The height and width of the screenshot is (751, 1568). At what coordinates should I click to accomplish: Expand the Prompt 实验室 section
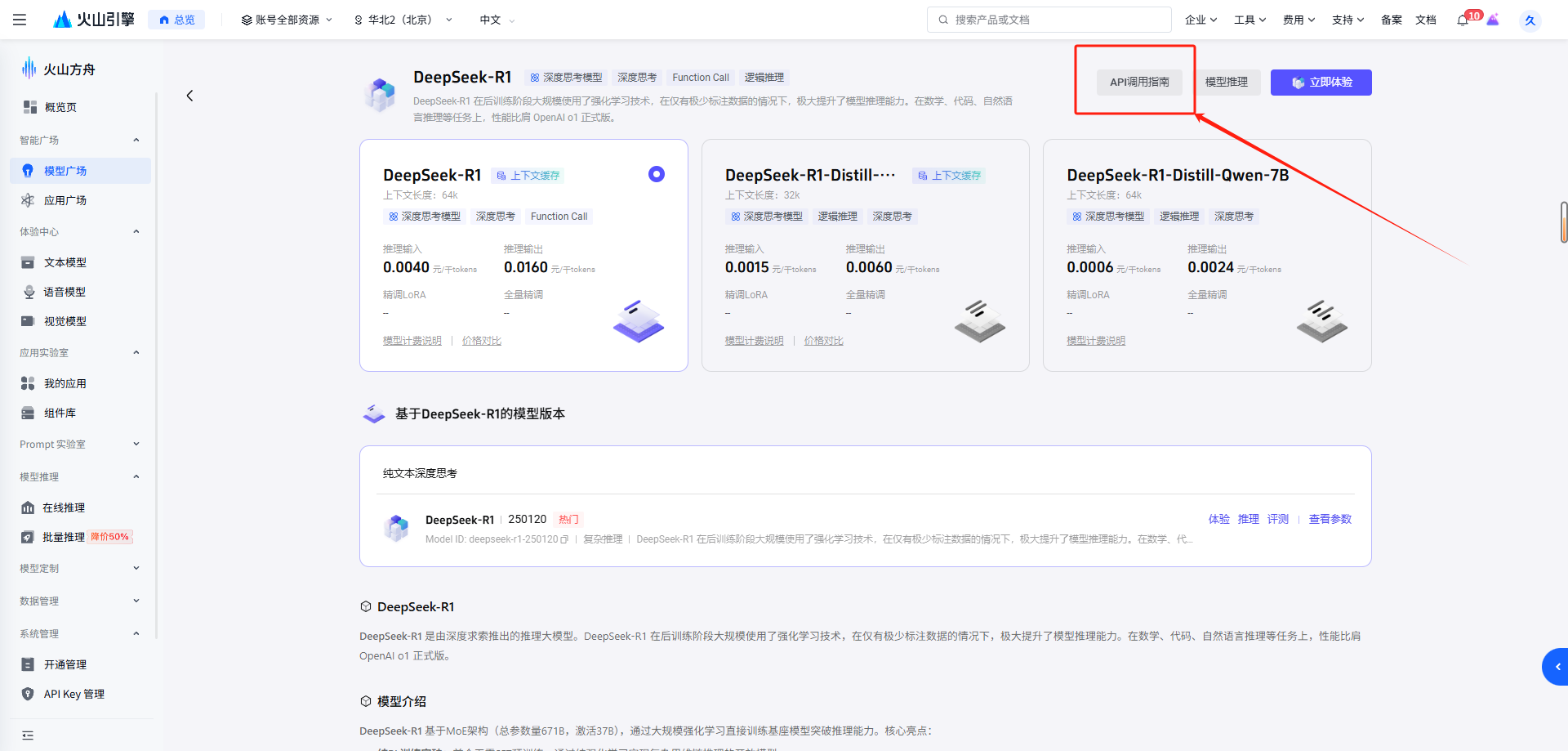pos(136,445)
